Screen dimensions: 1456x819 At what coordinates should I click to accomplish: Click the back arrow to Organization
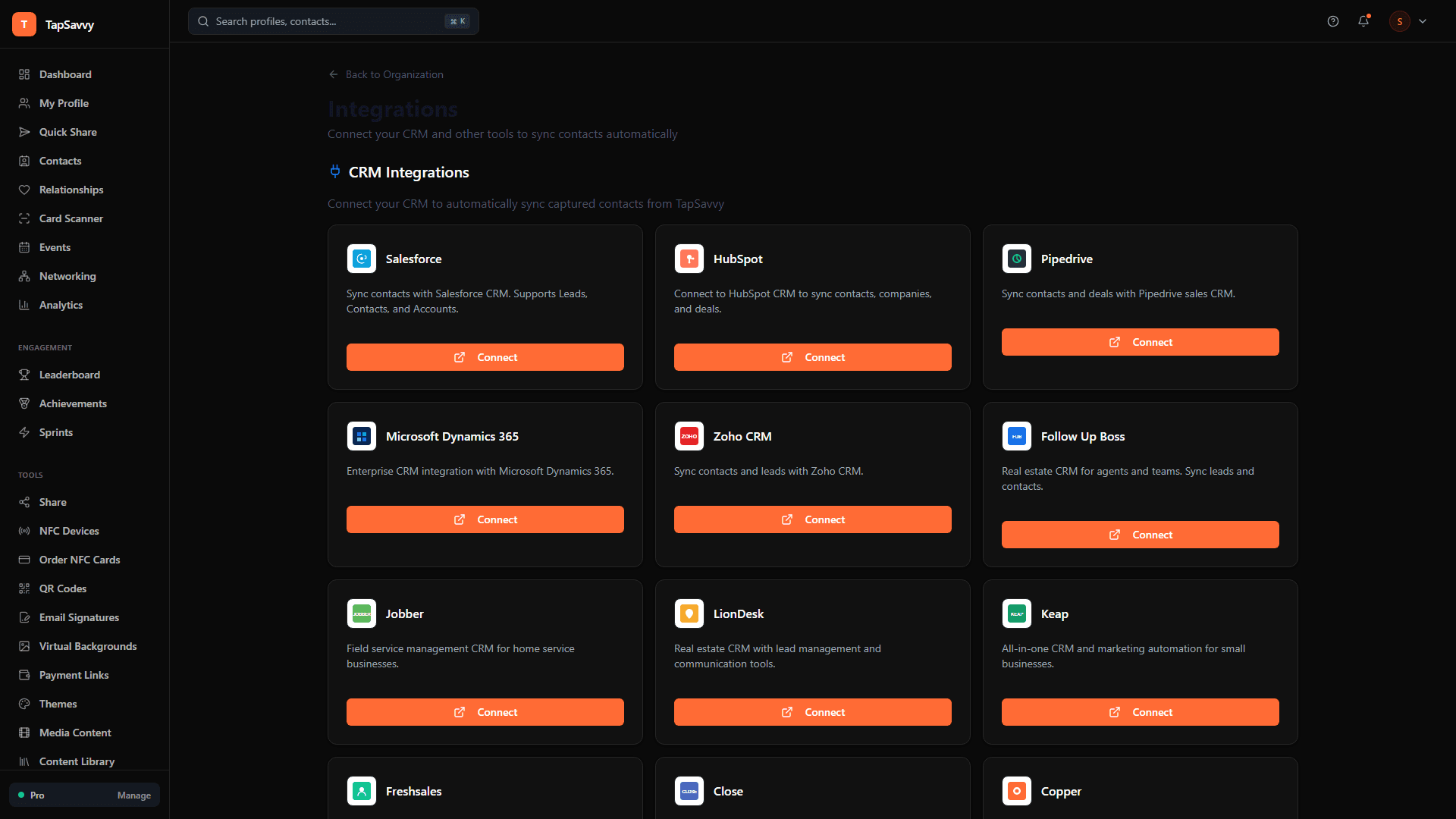334,74
